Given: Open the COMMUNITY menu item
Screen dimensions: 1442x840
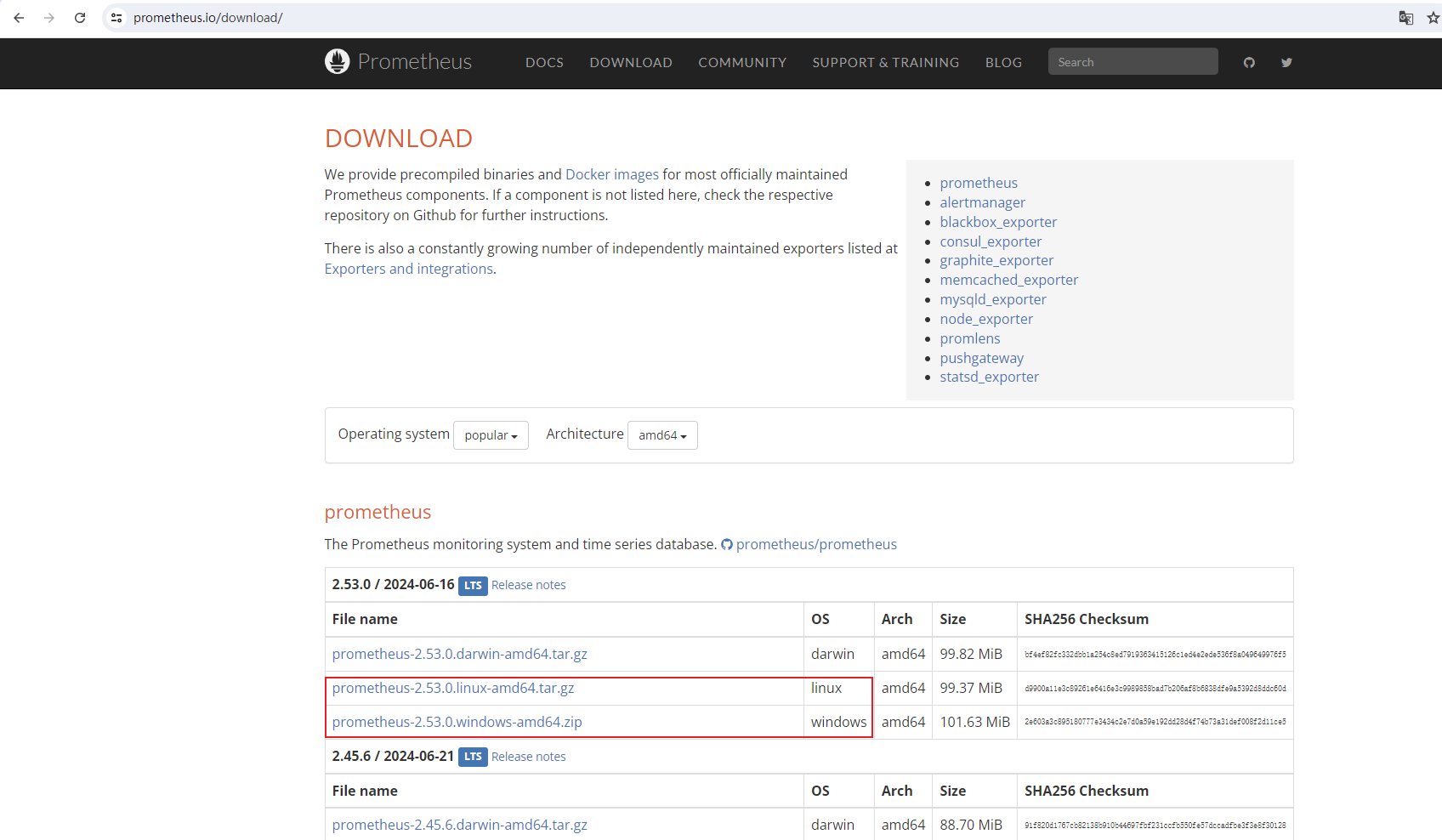Looking at the screenshot, I should pos(742,62).
